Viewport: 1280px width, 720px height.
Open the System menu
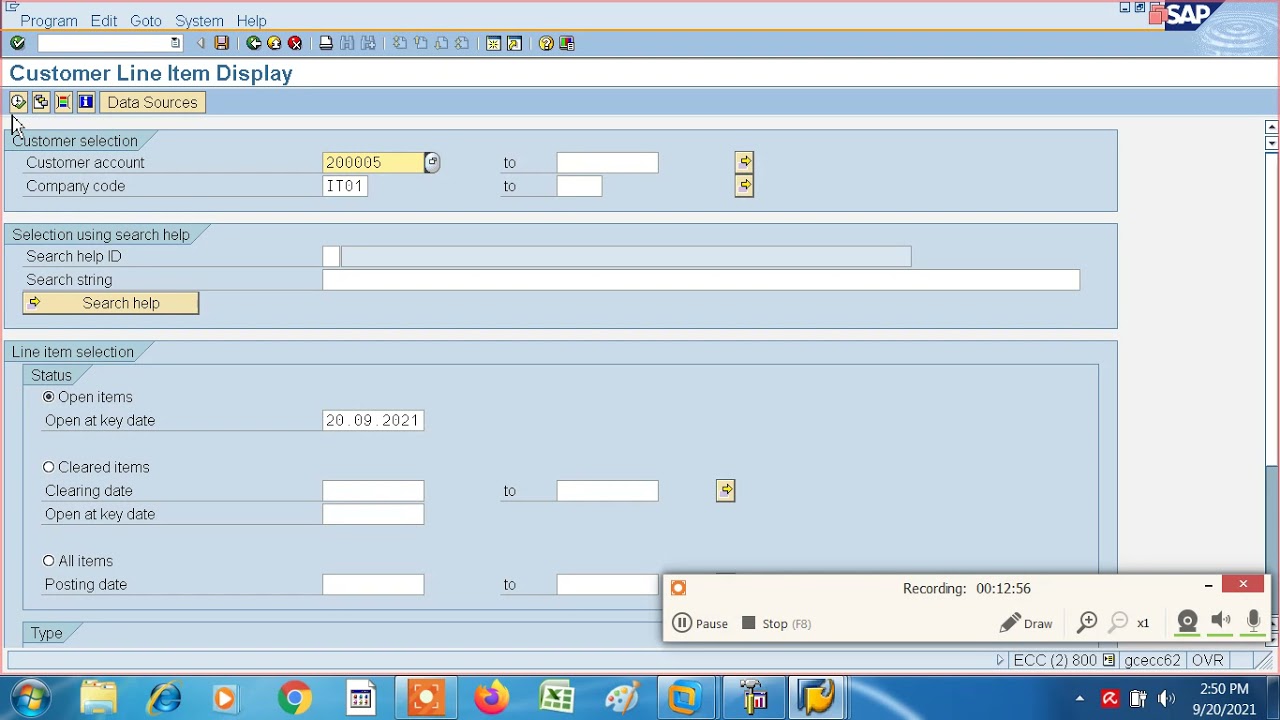(200, 20)
